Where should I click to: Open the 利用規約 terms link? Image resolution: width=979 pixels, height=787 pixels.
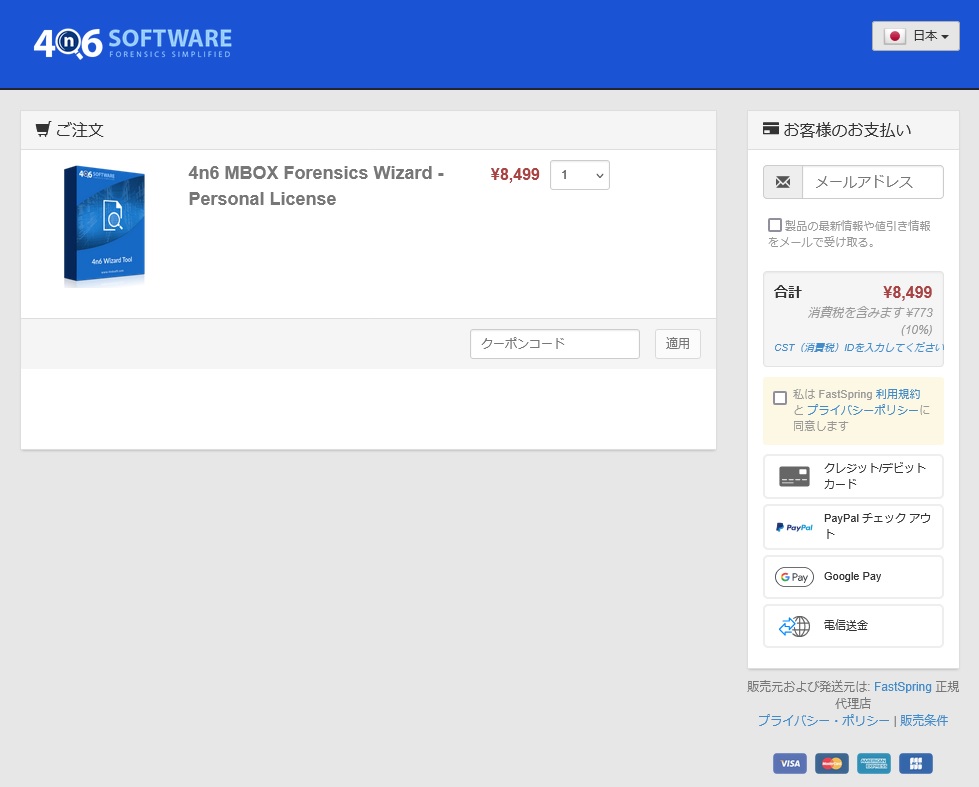click(x=897, y=394)
